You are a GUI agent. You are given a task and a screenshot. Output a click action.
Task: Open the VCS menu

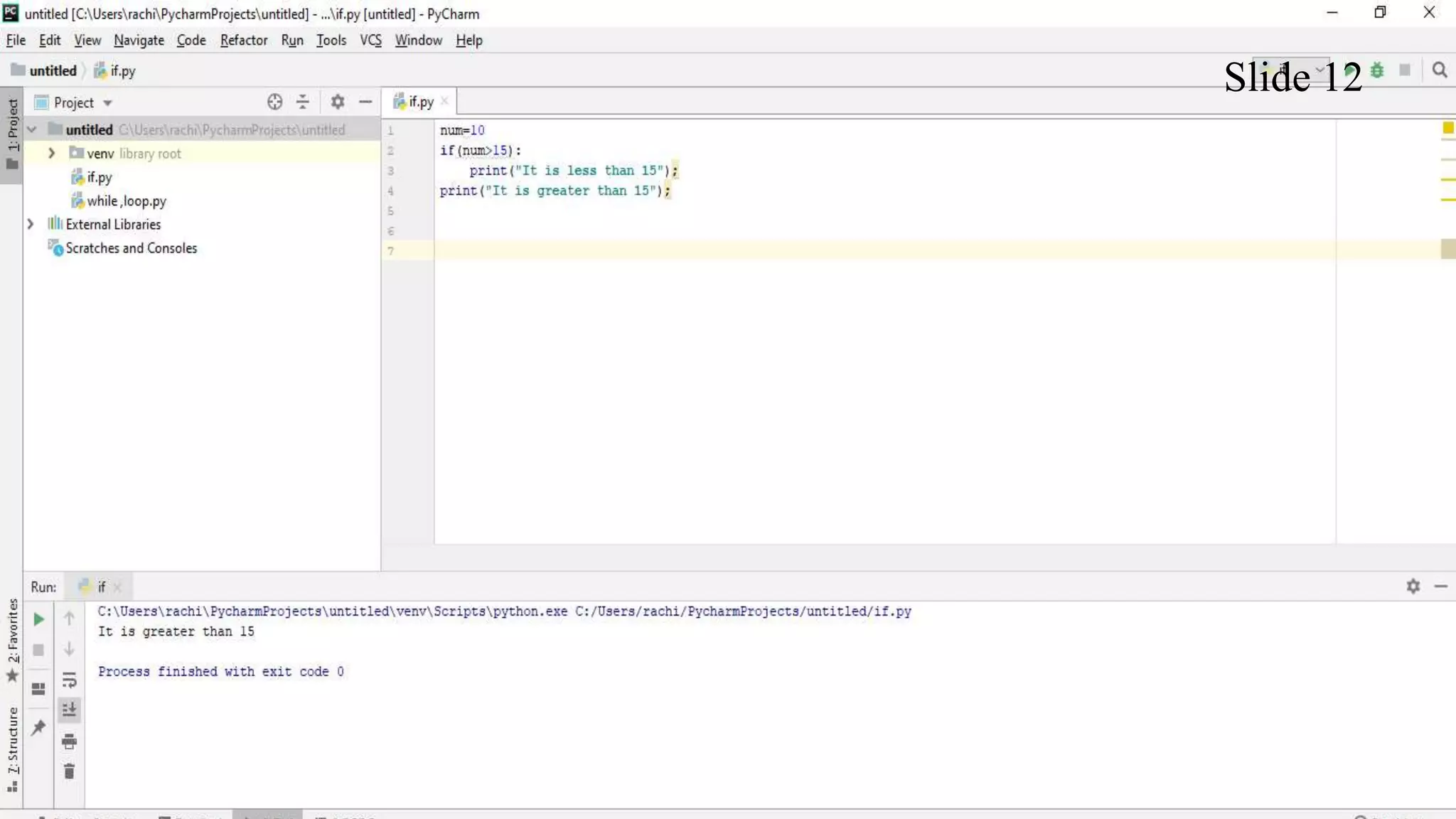[x=370, y=41]
